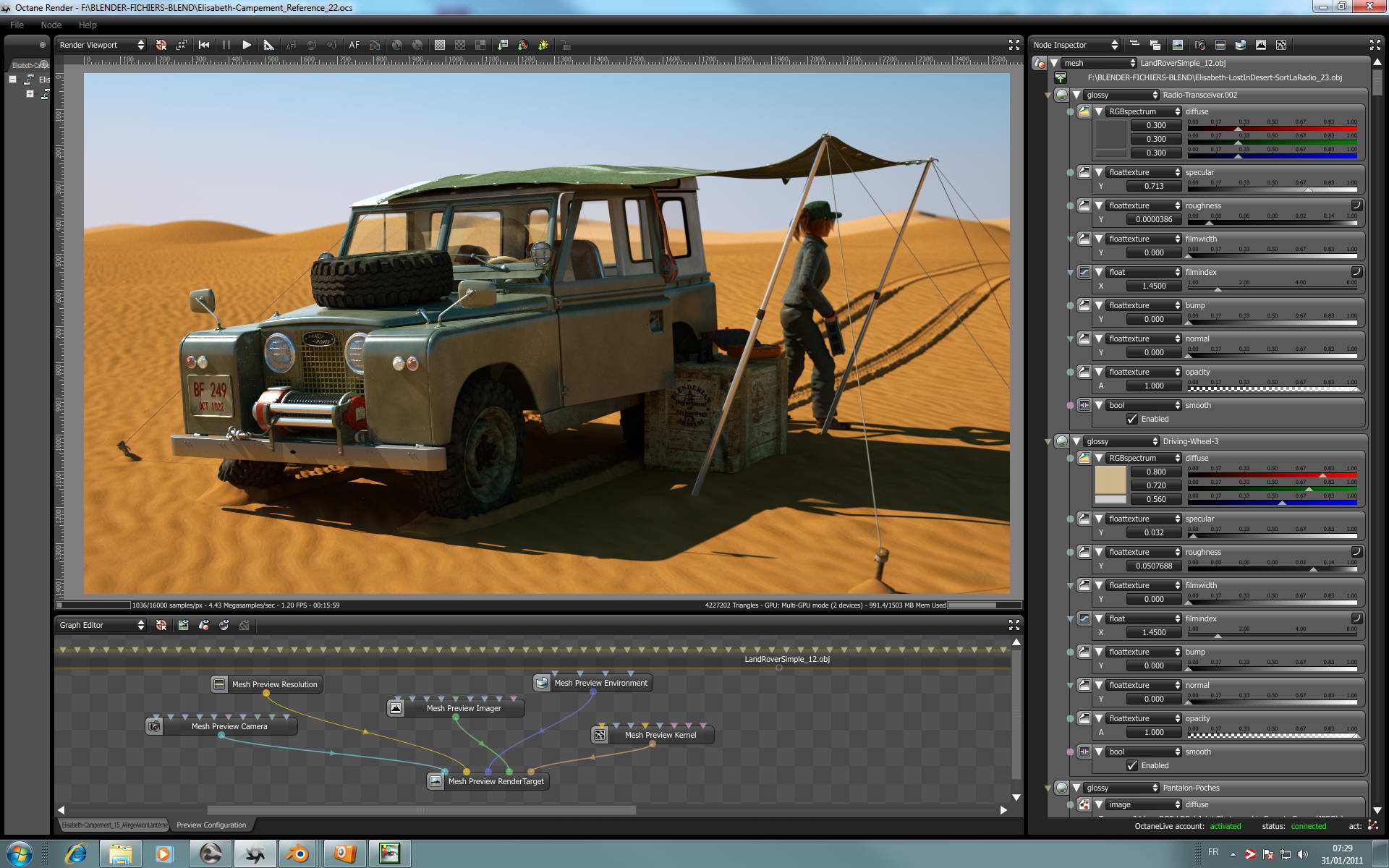Screen dimensions: 1389x868
Task: Uncheck smooth Enabled for Radio-Transceiver.002
Action: pos(1132,419)
